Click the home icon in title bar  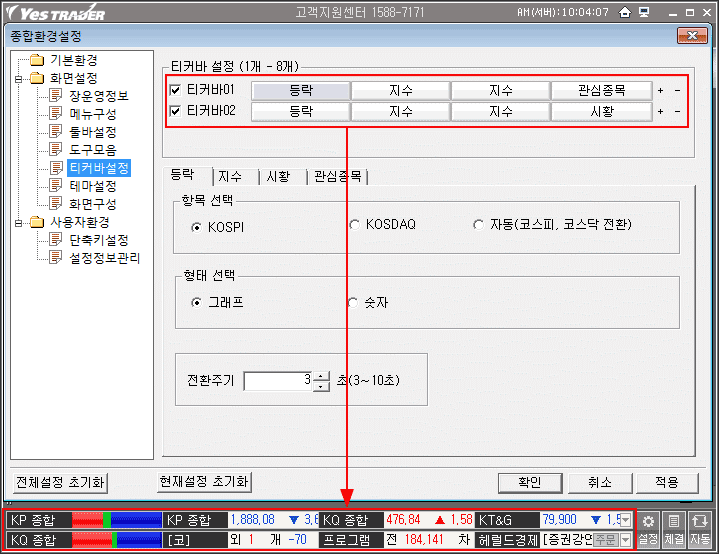[625, 13]
